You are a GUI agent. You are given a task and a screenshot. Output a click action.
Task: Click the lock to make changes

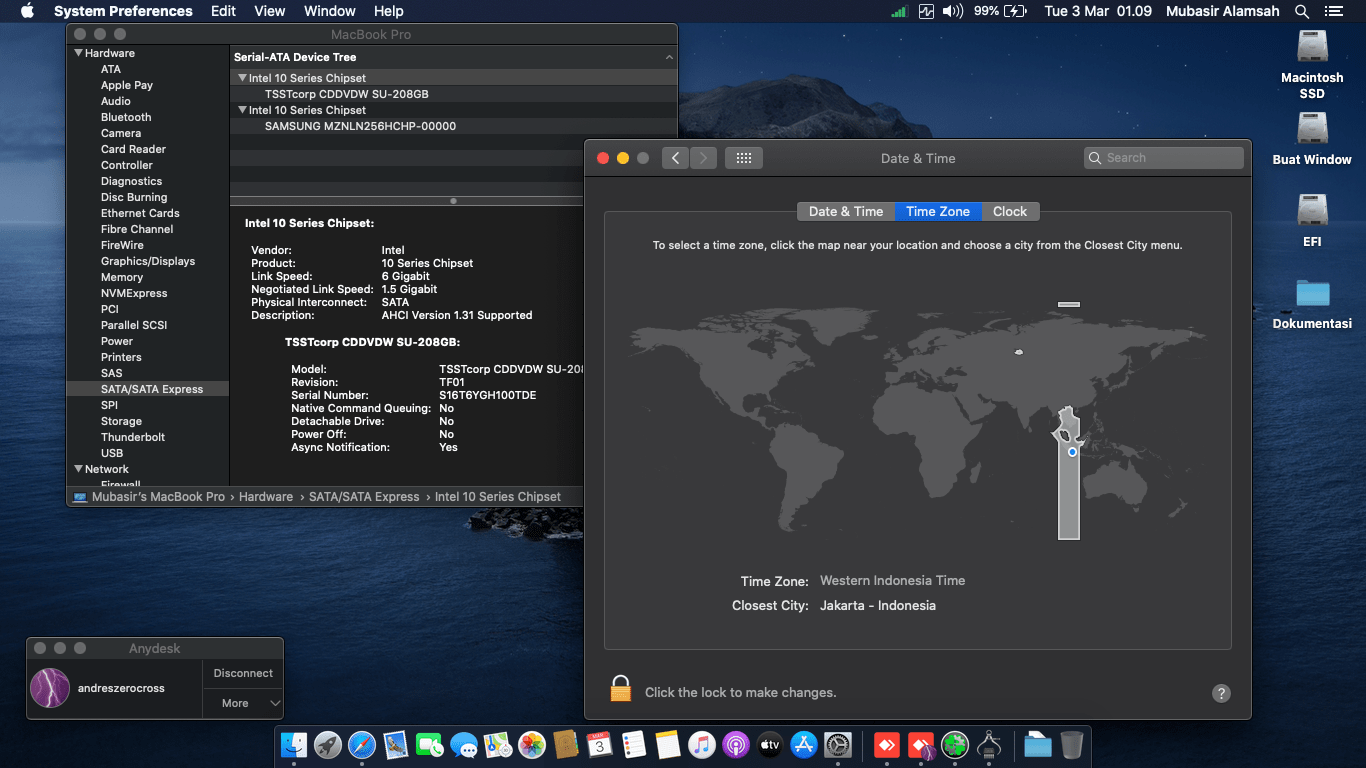pos(621,689)
